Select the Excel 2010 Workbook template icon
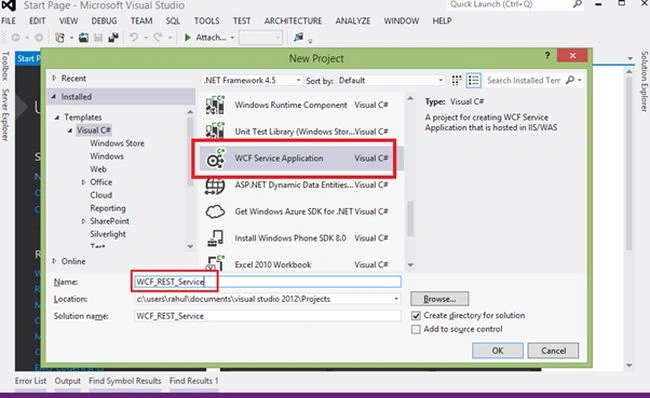Screen dimensions: 650x398 pos(215,264)
